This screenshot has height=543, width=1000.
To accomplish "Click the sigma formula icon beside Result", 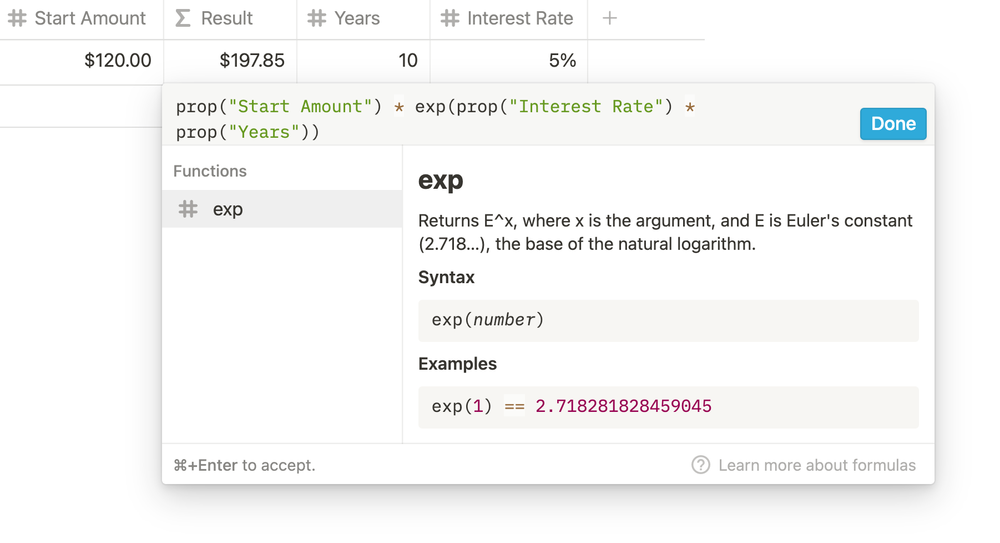I will tap(183, 18).
